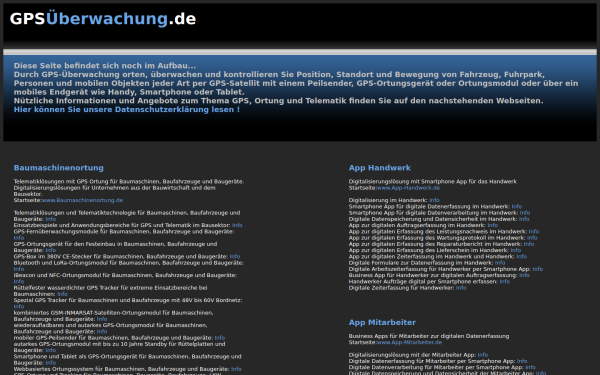Open Info for Erfassung des Reparaturbericht im Handwerk
Image resolution: width=600 pixels, height=375 pixels.
[529, 244]
